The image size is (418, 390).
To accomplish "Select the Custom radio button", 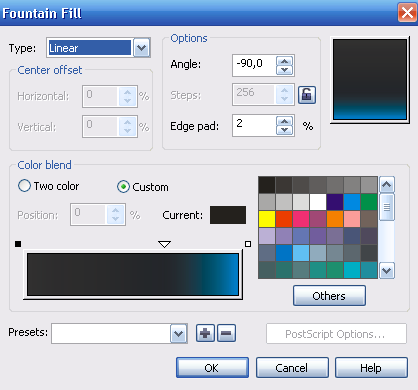I will (123, 187).
